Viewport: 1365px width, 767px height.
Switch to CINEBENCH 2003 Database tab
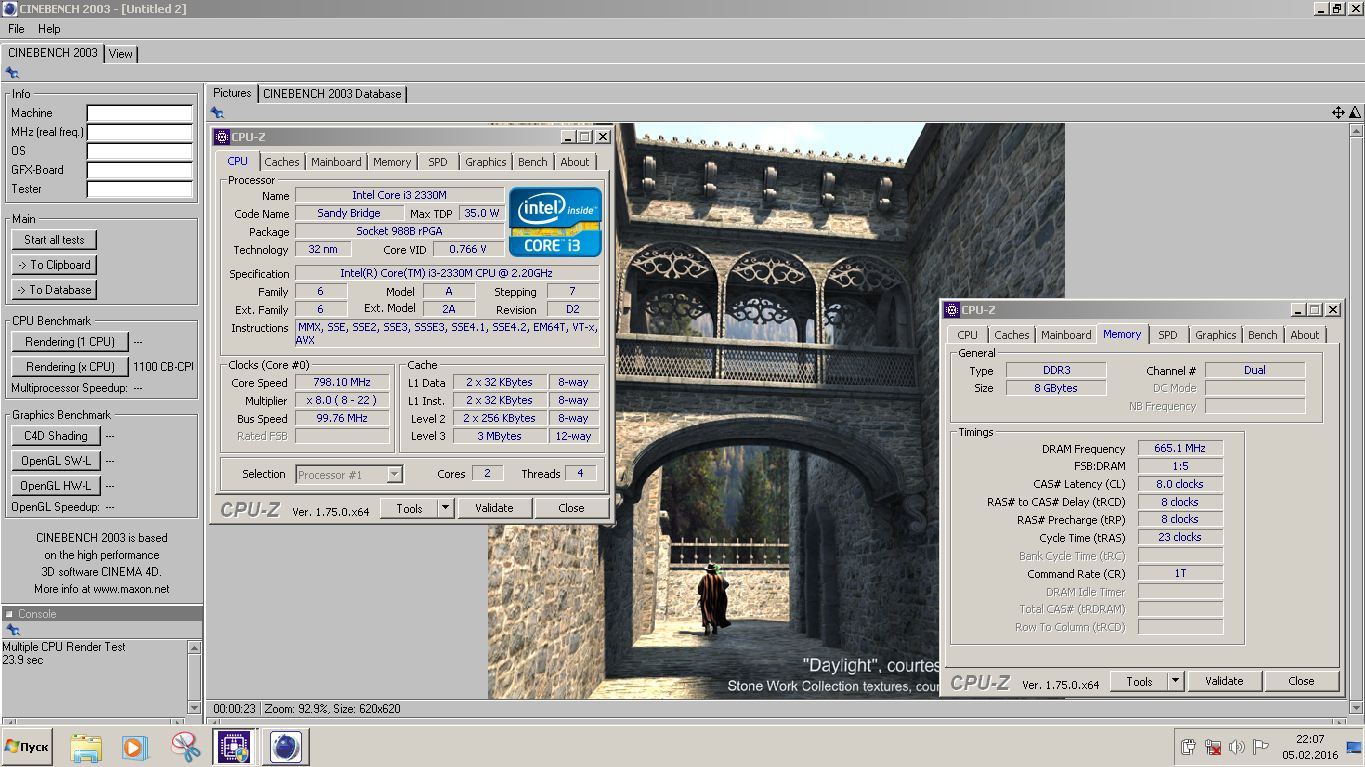pyautogui.click(x=332, y=94)
